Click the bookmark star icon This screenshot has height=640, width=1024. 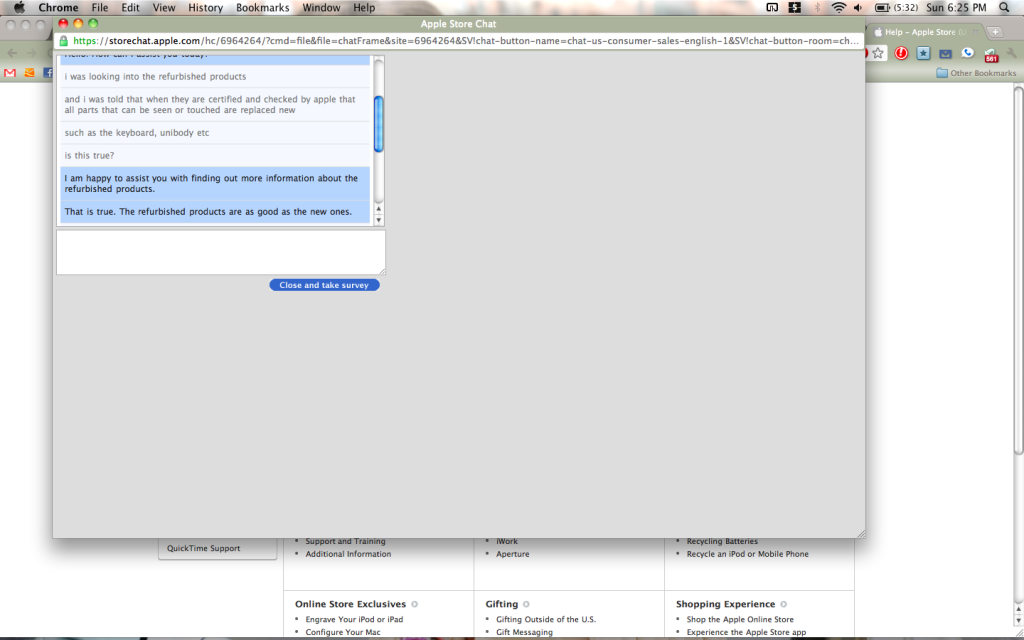coord(878,54)
